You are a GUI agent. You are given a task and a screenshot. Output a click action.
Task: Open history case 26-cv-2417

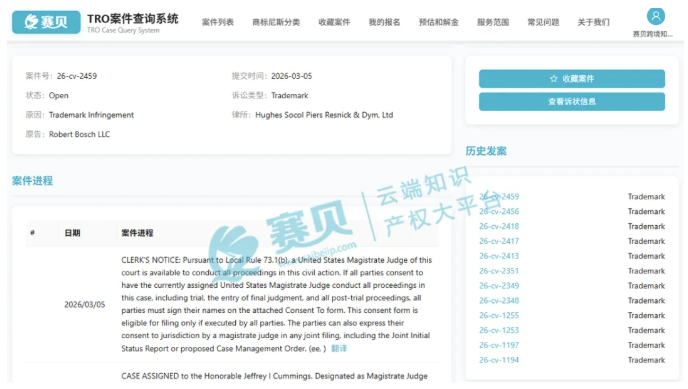click(499, 241)
